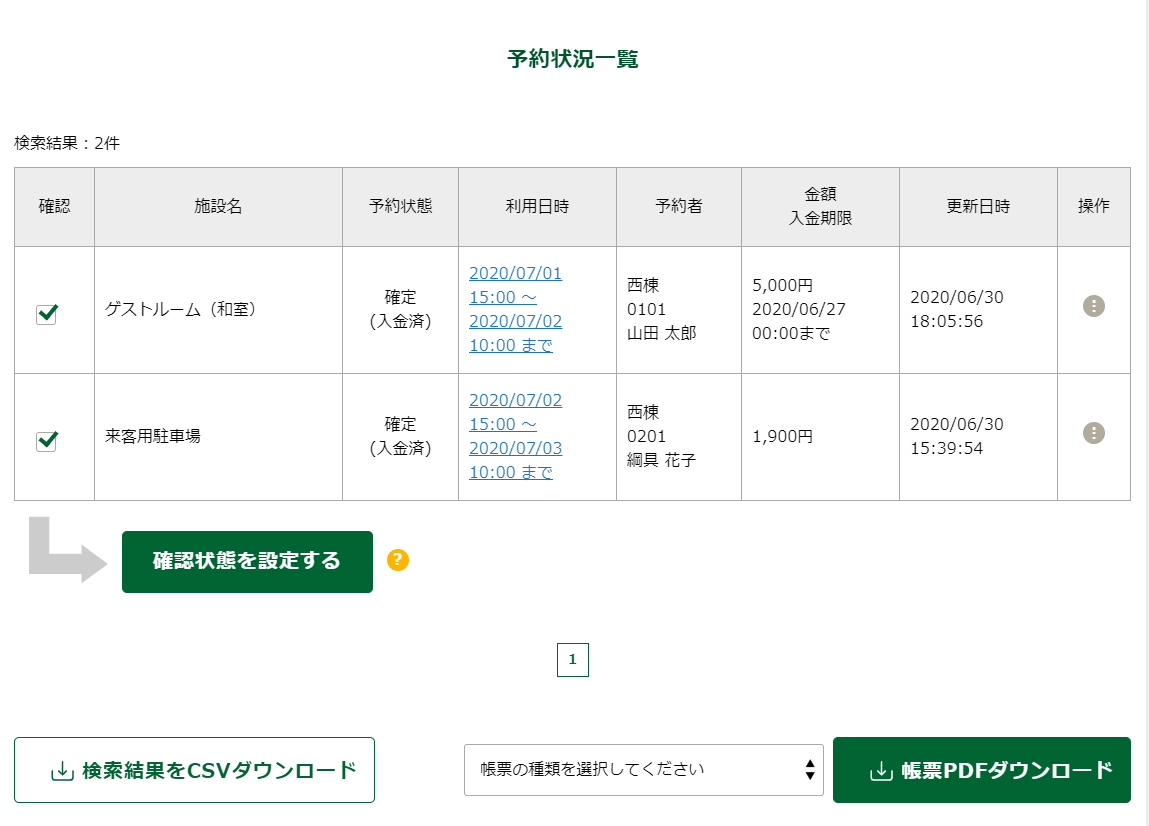Screen dimensions: 1149x826
Task: Click the 予約状態 column header
Action: tap(400, 207)
